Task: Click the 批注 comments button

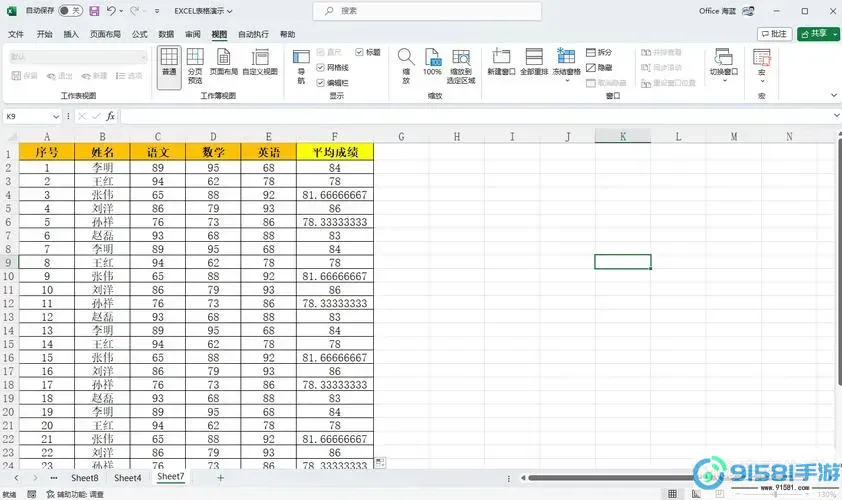Action: 774,34
